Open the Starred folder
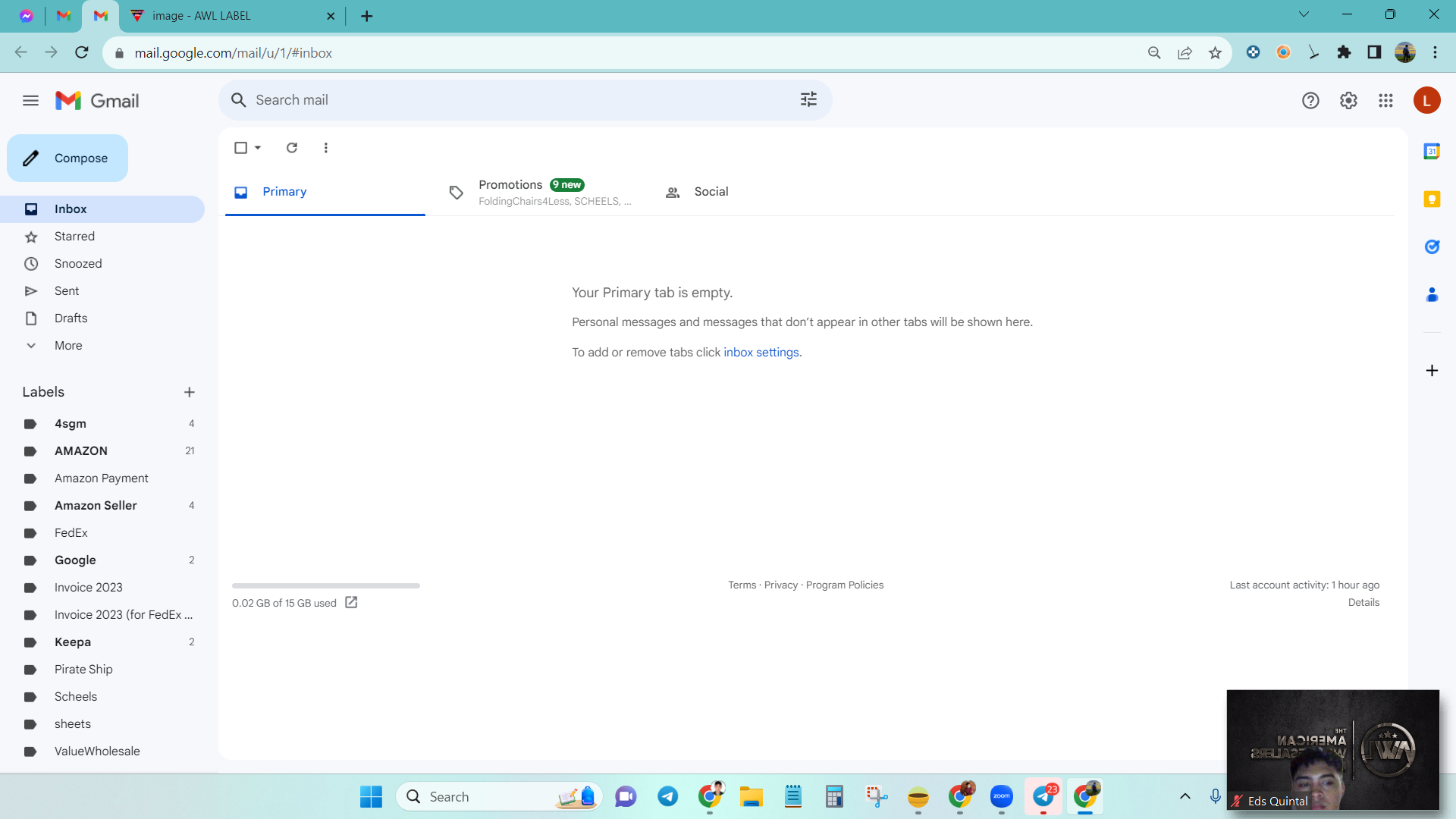The image size is (1456, 819). (x=102, y=237)
